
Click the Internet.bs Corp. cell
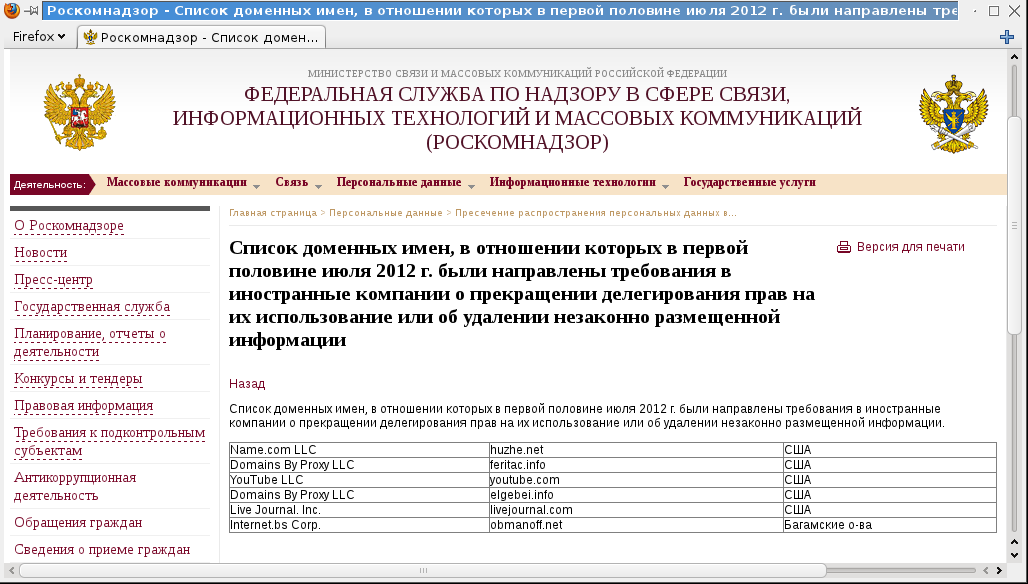(x=359, y=525)
